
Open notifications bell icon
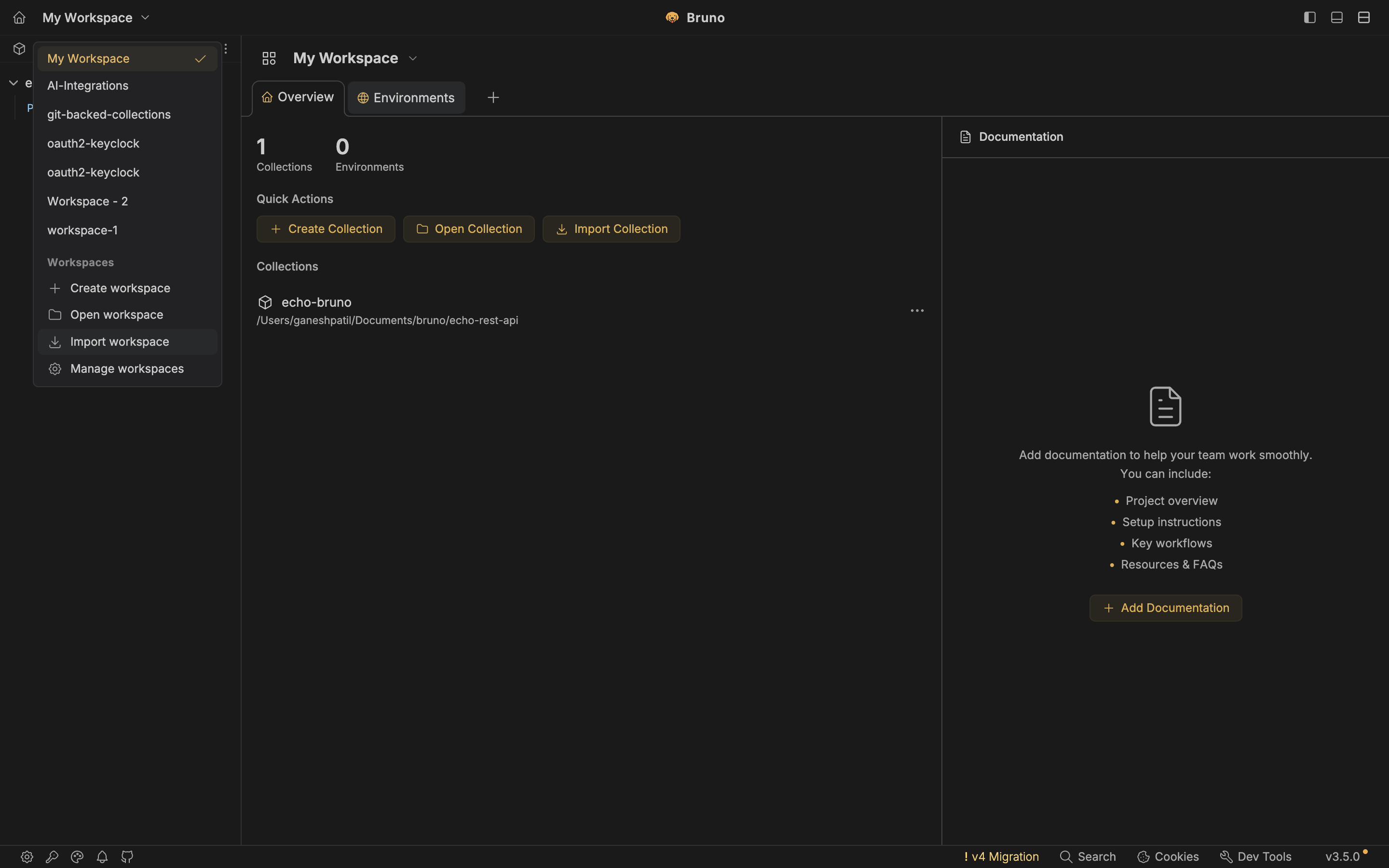pos(102,856)
